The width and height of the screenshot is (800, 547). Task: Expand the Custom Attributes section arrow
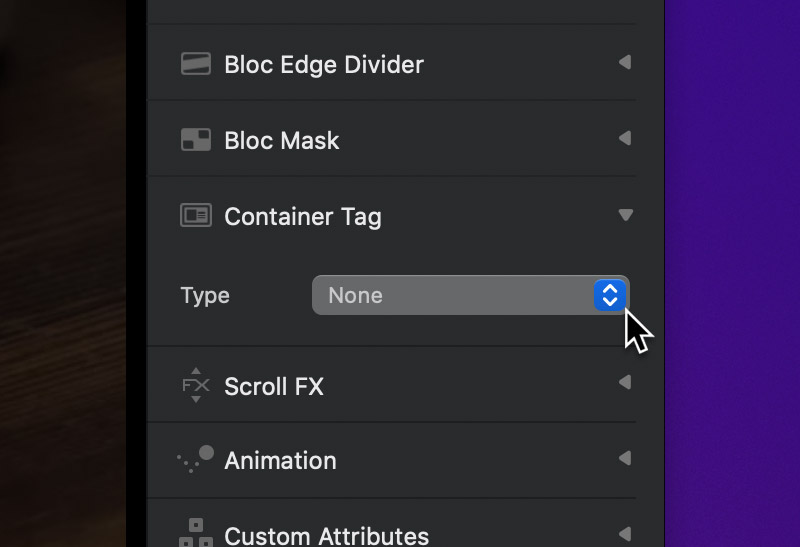pos(625,534)
